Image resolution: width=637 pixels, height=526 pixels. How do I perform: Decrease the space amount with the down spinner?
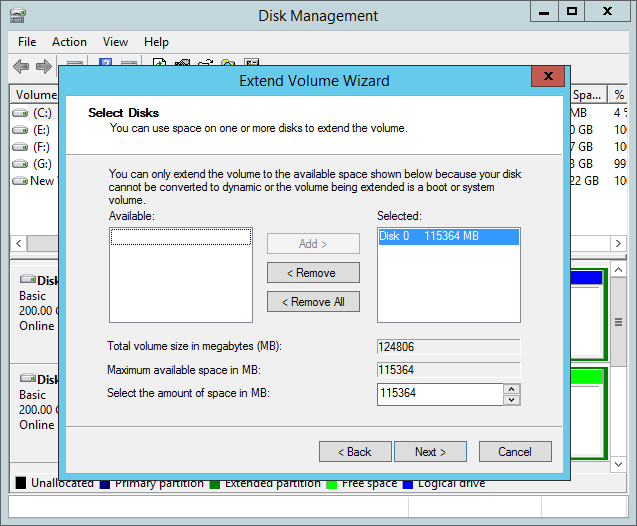[512, 400]
